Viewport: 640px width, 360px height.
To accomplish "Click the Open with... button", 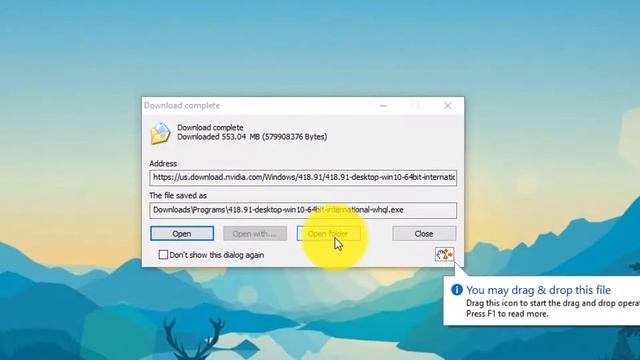I will tap(255, 234).
